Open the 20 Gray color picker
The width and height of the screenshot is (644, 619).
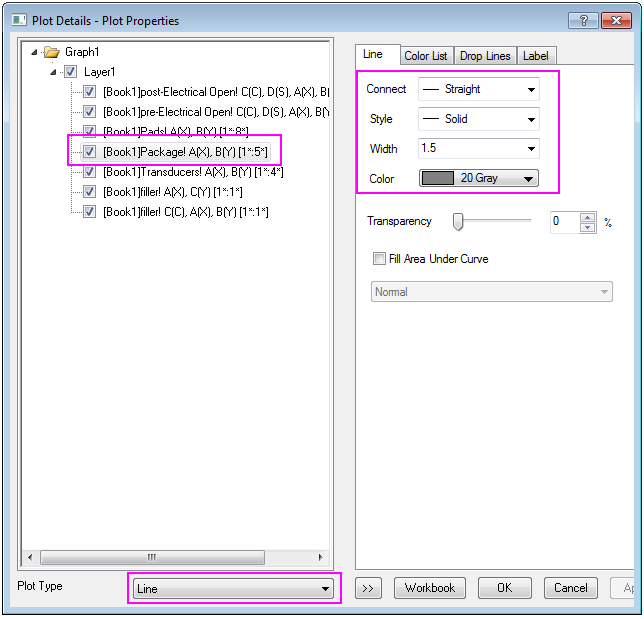(478, 178)
